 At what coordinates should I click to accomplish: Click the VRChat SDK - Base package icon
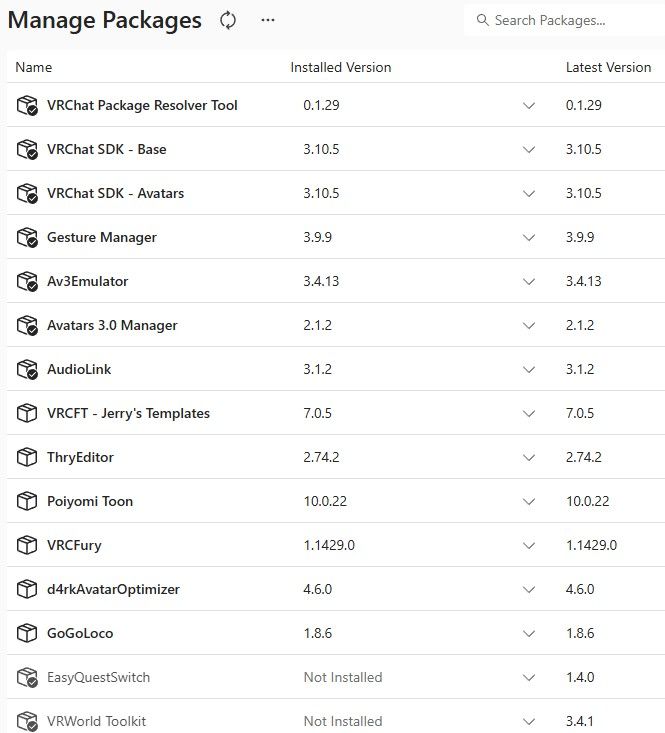tap(27, 150)
